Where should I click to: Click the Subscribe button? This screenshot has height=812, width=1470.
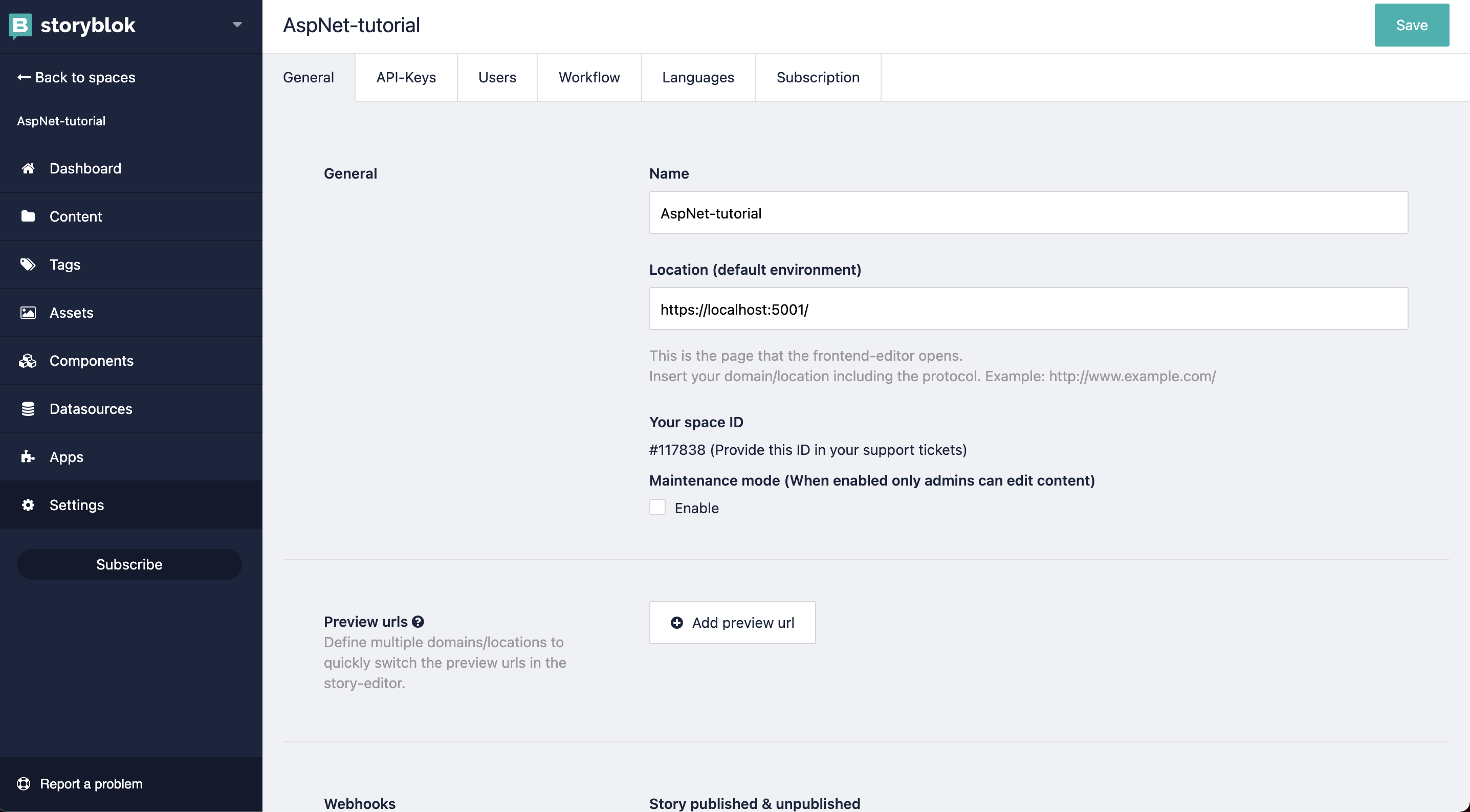click(x=129, y=564)
